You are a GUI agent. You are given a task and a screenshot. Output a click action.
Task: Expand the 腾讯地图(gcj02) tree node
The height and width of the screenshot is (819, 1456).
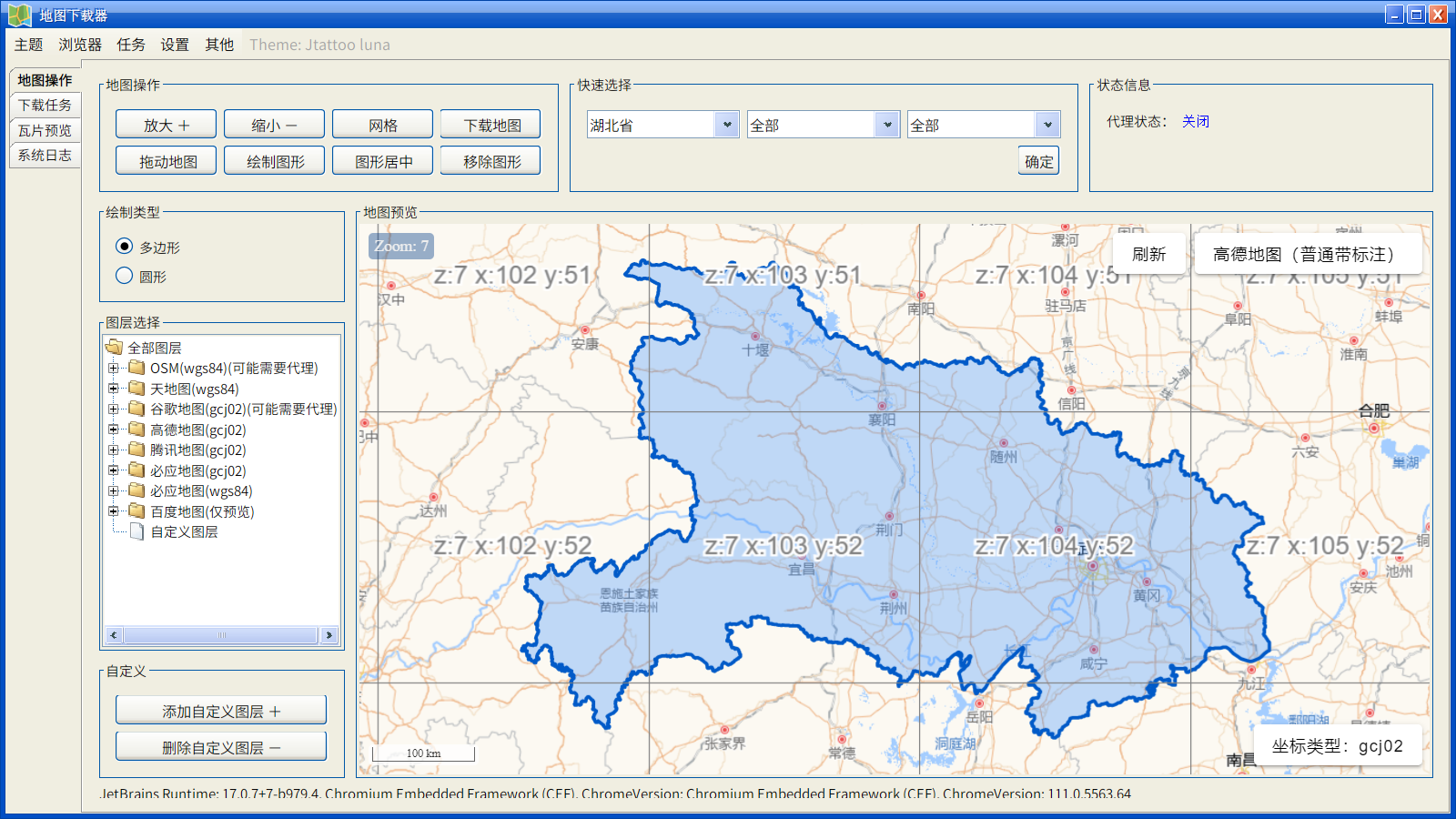click(114, 450)
